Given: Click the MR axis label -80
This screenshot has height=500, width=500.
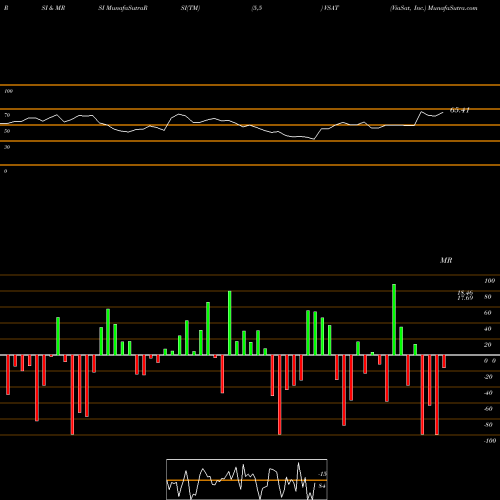Looking at the screenshot, I should (488, 425).
